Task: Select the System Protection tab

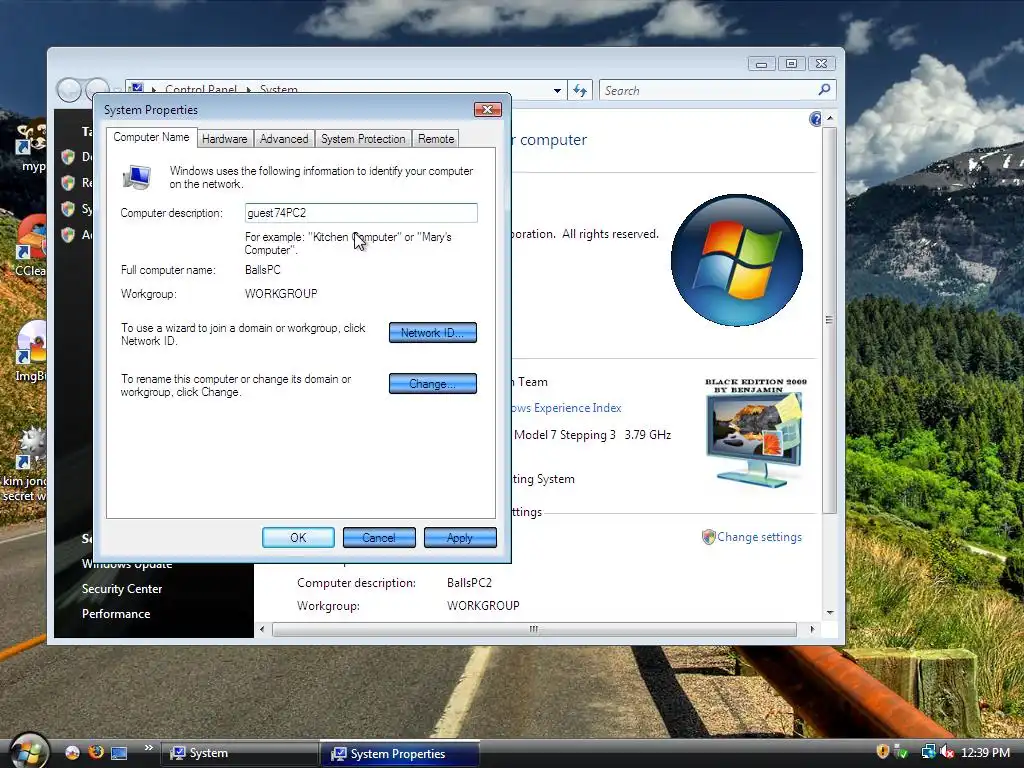Action: [363, 138]
